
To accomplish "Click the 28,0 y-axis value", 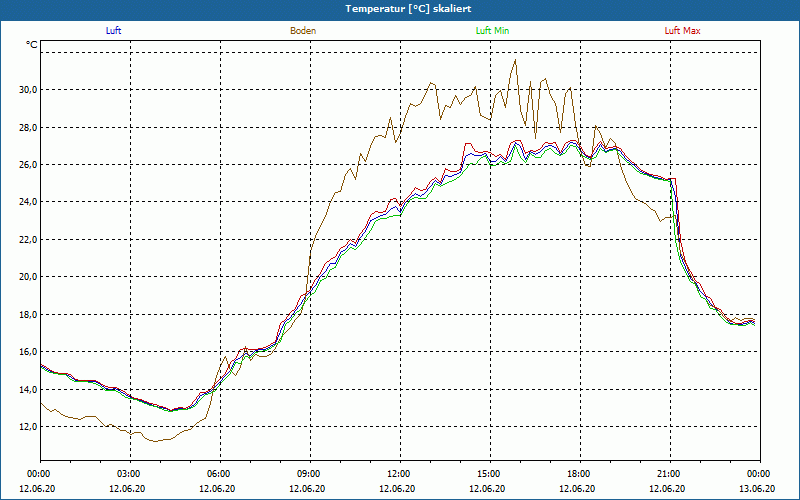I will pos(29,127).
